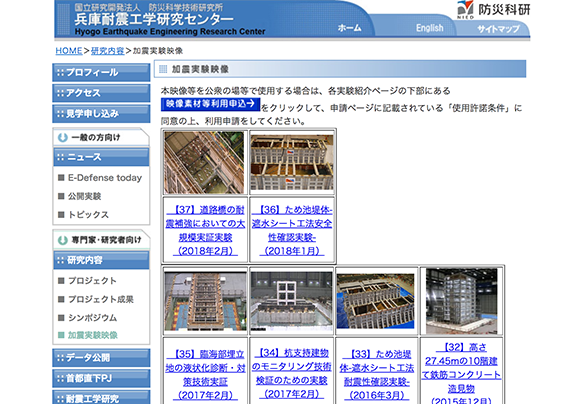This screenshot has width=584, height=404.
Task: Open the 【36】ため池堤体 2018年1月 link
Action: pyautogui.click(x=292, y=230)
